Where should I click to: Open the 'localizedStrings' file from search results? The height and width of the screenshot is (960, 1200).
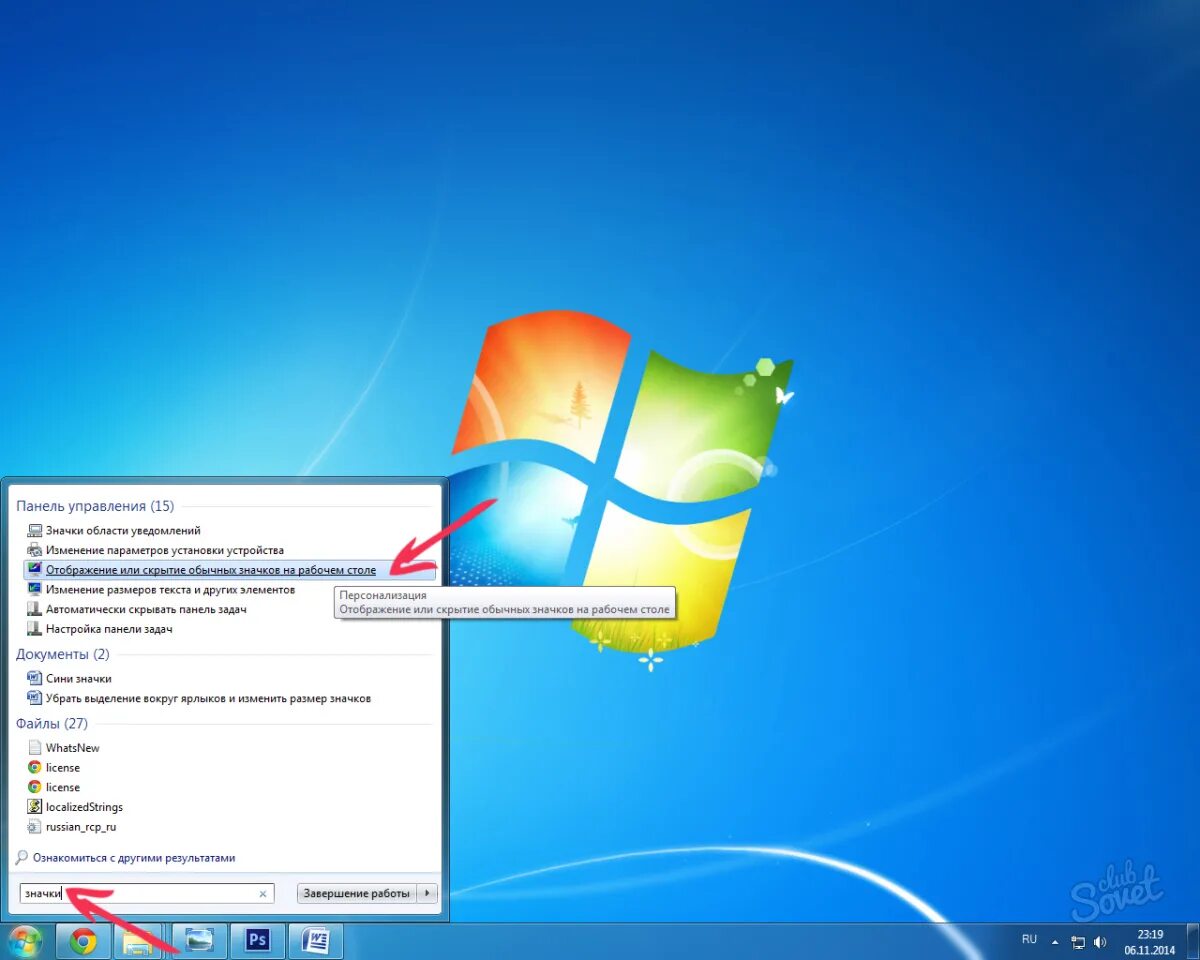pos(82,807)
